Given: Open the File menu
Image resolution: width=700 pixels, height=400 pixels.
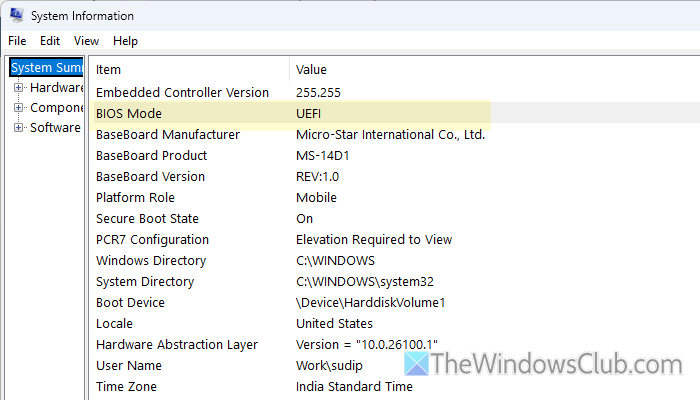Looking at the screenshot, I should [x=17, y=41].
